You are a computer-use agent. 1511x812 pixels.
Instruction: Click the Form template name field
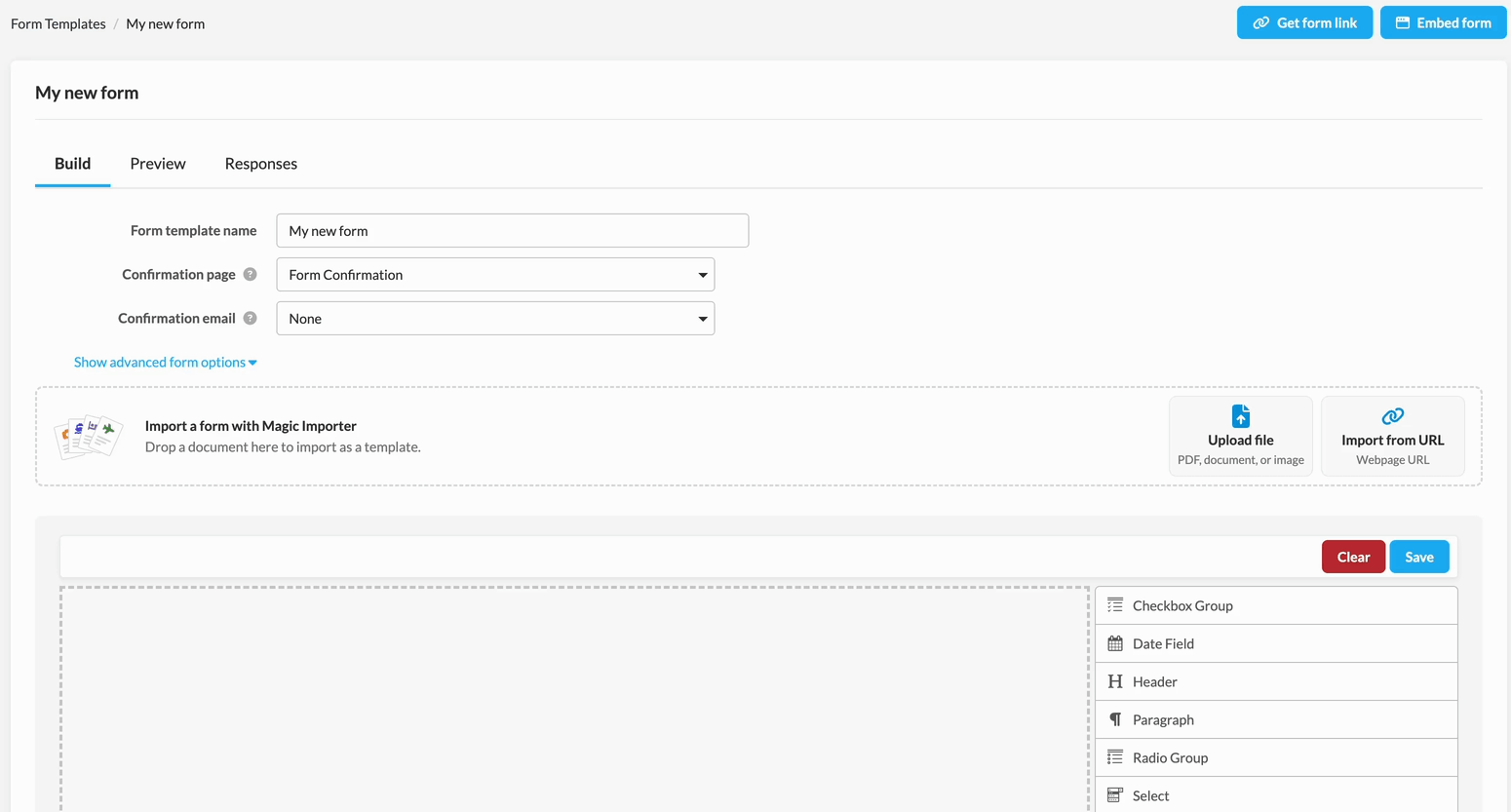pyautogui.click(x=512, y=231)
